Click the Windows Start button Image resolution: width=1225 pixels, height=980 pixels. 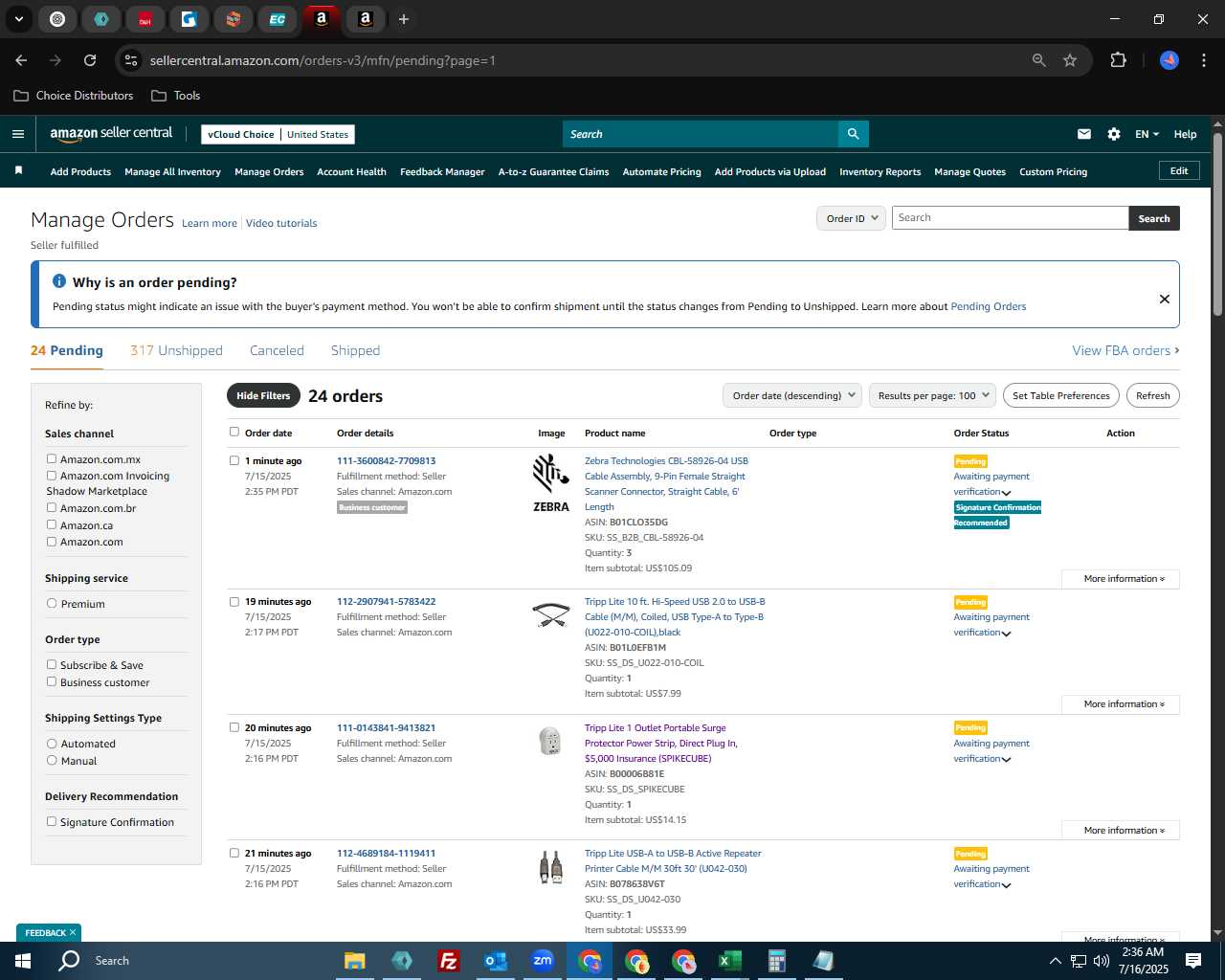click(23, 961)
